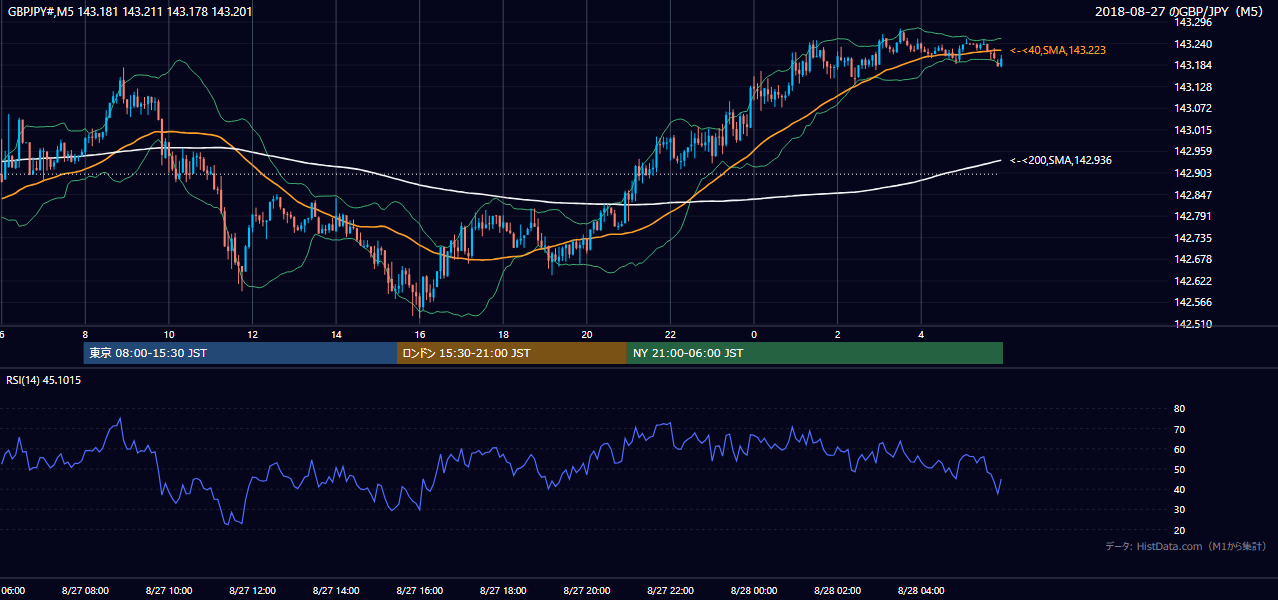
Task: Click the 8/28 02:00 bottom date label
Action: click(x=837, y=591)
